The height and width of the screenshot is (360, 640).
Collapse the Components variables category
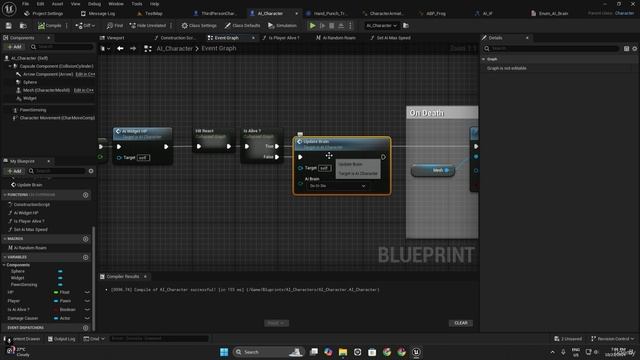coord(4,265)
